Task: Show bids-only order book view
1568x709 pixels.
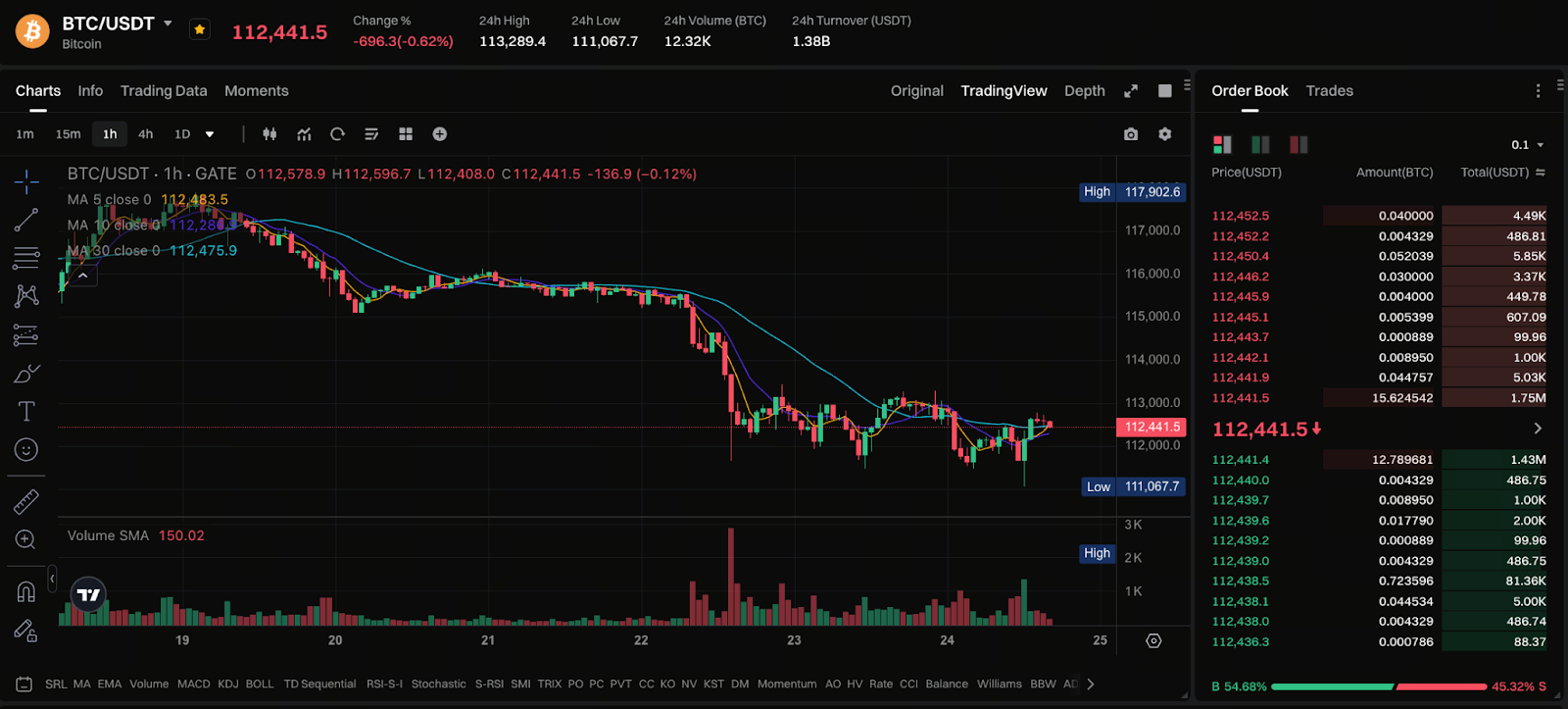Action: [1260, 145]
